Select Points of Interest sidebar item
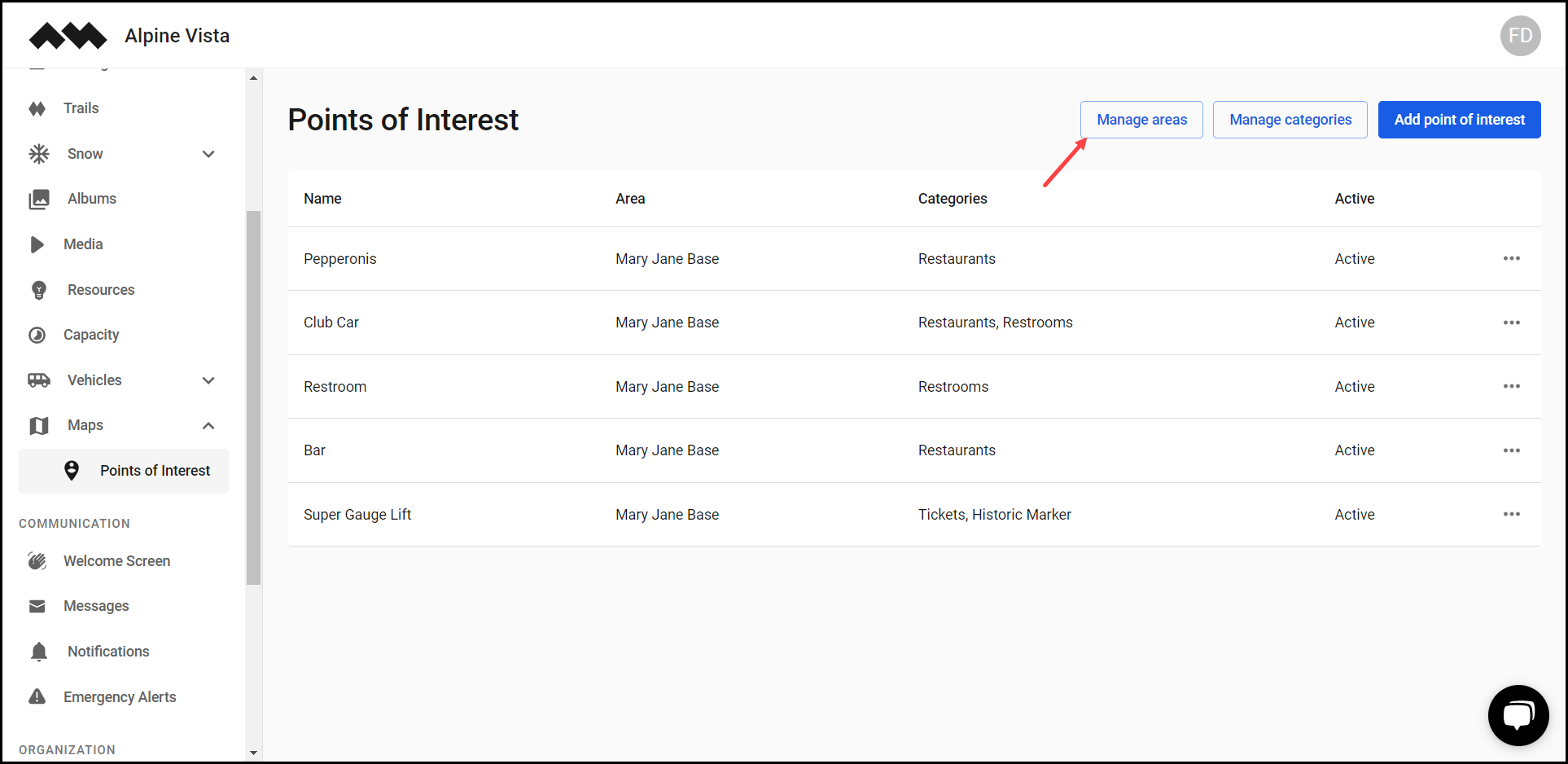Screen dimensions: 1568x764 [x=155, y=471]
